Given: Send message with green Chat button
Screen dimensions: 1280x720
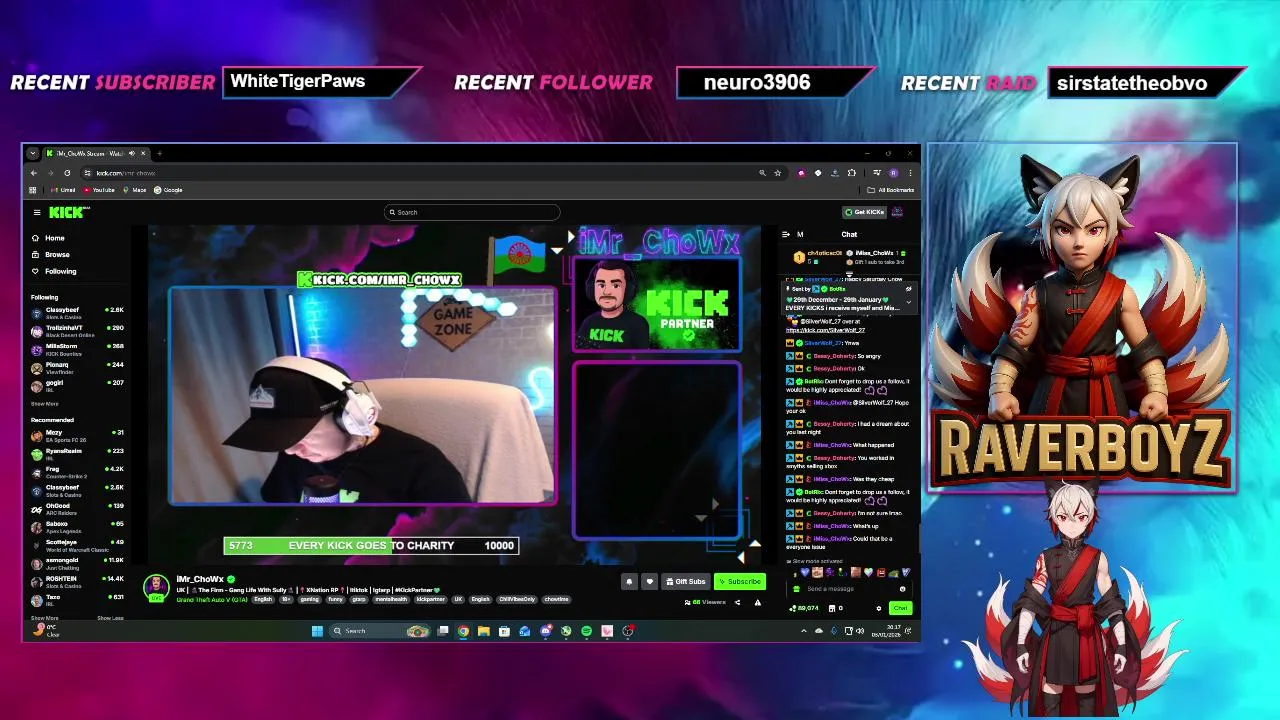Looking at the screenshot, I should (901, 608).
